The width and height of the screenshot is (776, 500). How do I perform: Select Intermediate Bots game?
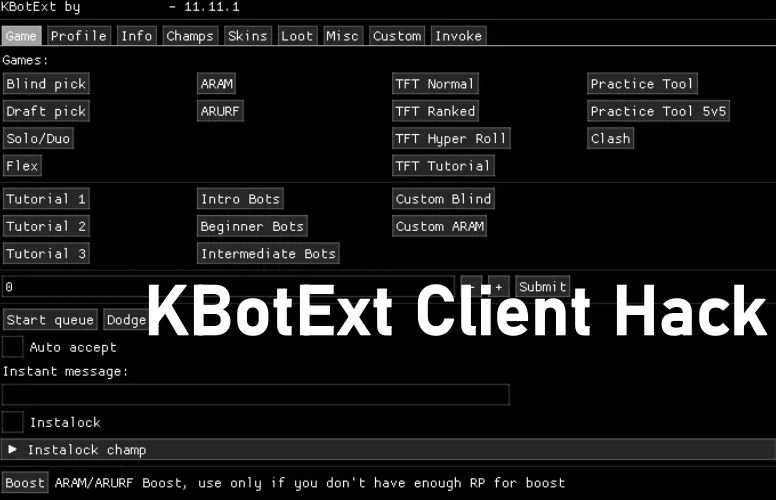point(268,253)
